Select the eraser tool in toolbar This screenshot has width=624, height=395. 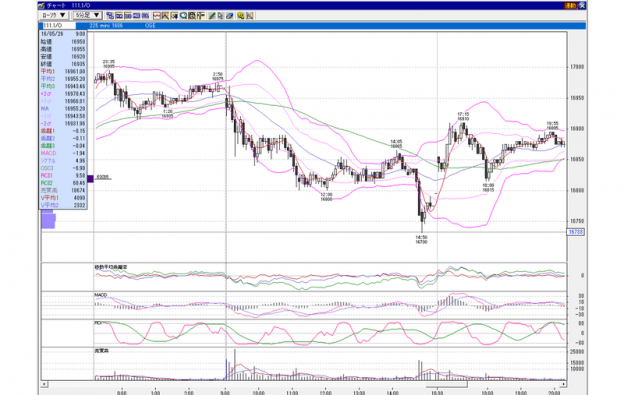click(x=230, y=16)
